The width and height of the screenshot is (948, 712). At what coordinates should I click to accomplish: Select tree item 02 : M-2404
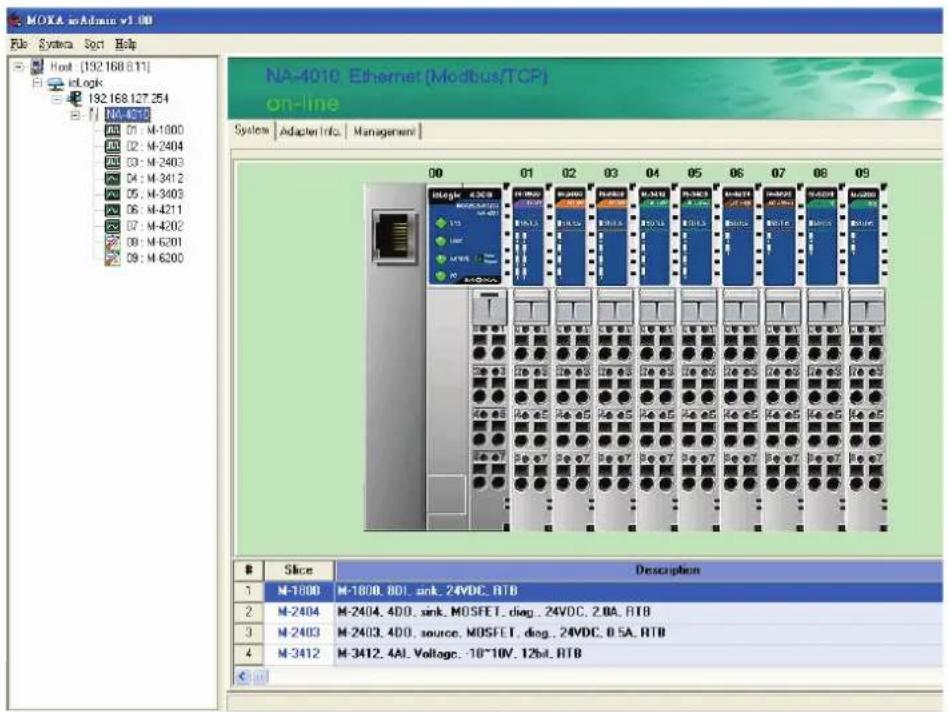pyautogui.click(x=155, y=146)
